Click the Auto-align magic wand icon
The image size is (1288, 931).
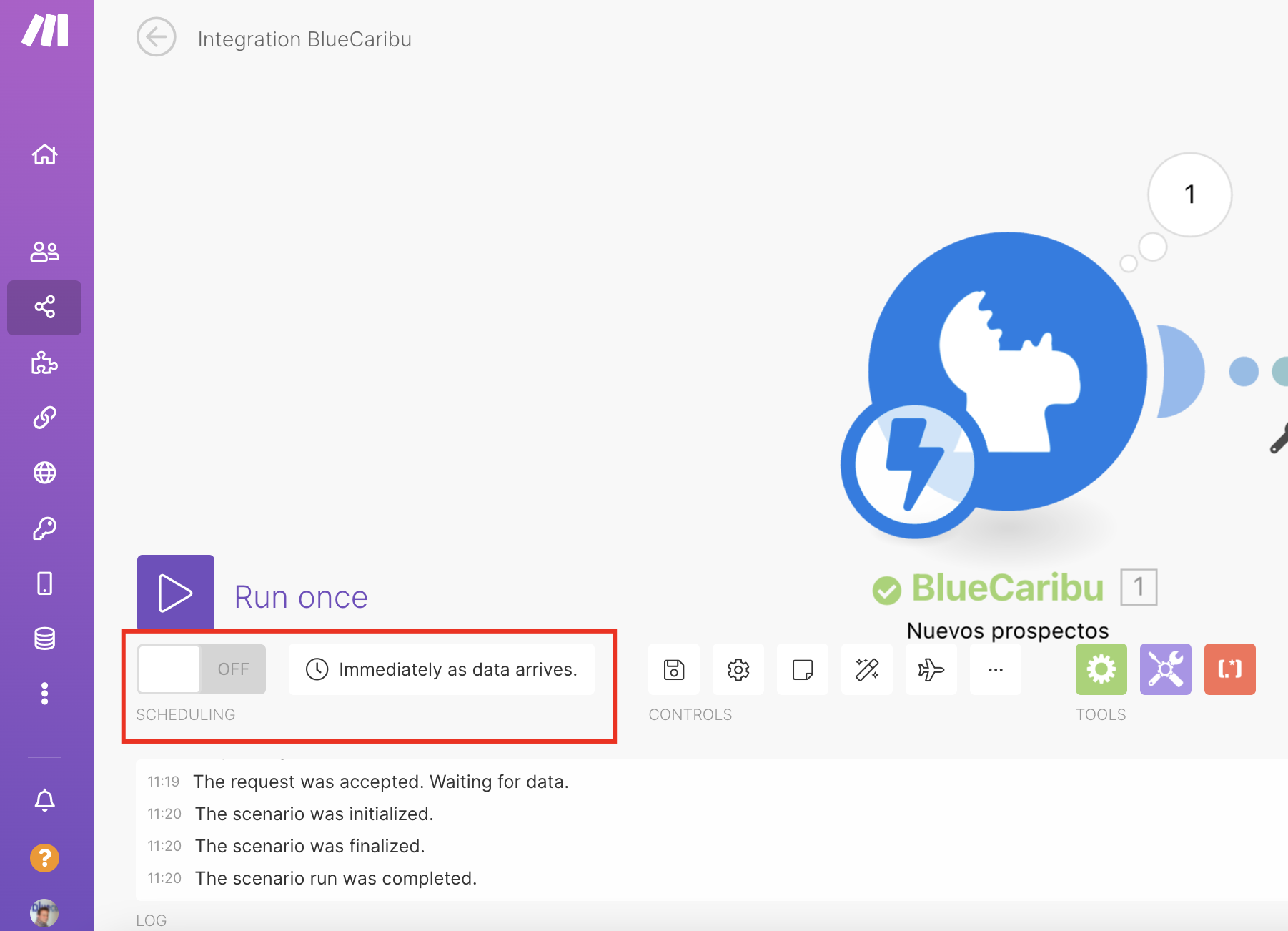click(867, 669)
